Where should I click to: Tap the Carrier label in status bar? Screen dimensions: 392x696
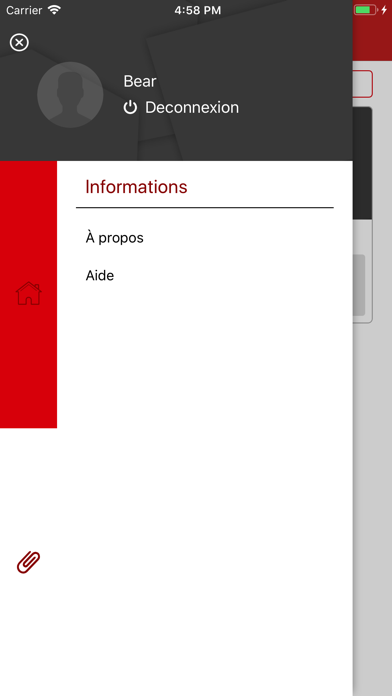[x=24, y=10]
